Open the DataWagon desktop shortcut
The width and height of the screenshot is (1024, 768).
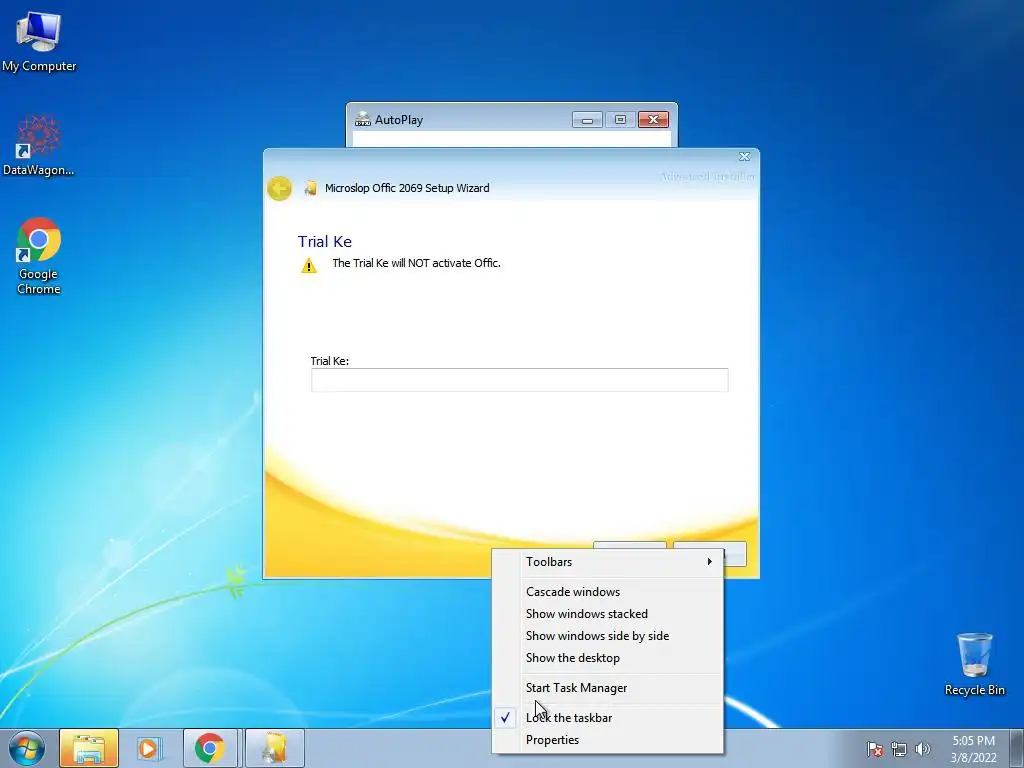(x=39, y=145)
